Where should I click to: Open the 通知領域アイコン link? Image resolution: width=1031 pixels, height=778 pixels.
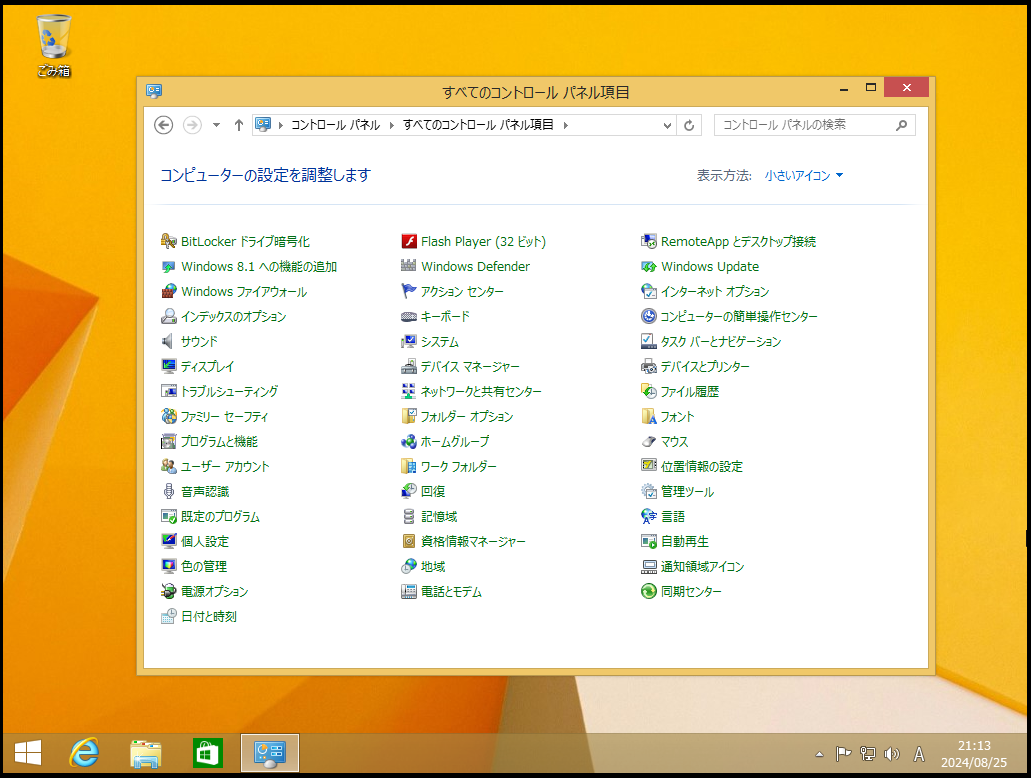pos(702,566)
